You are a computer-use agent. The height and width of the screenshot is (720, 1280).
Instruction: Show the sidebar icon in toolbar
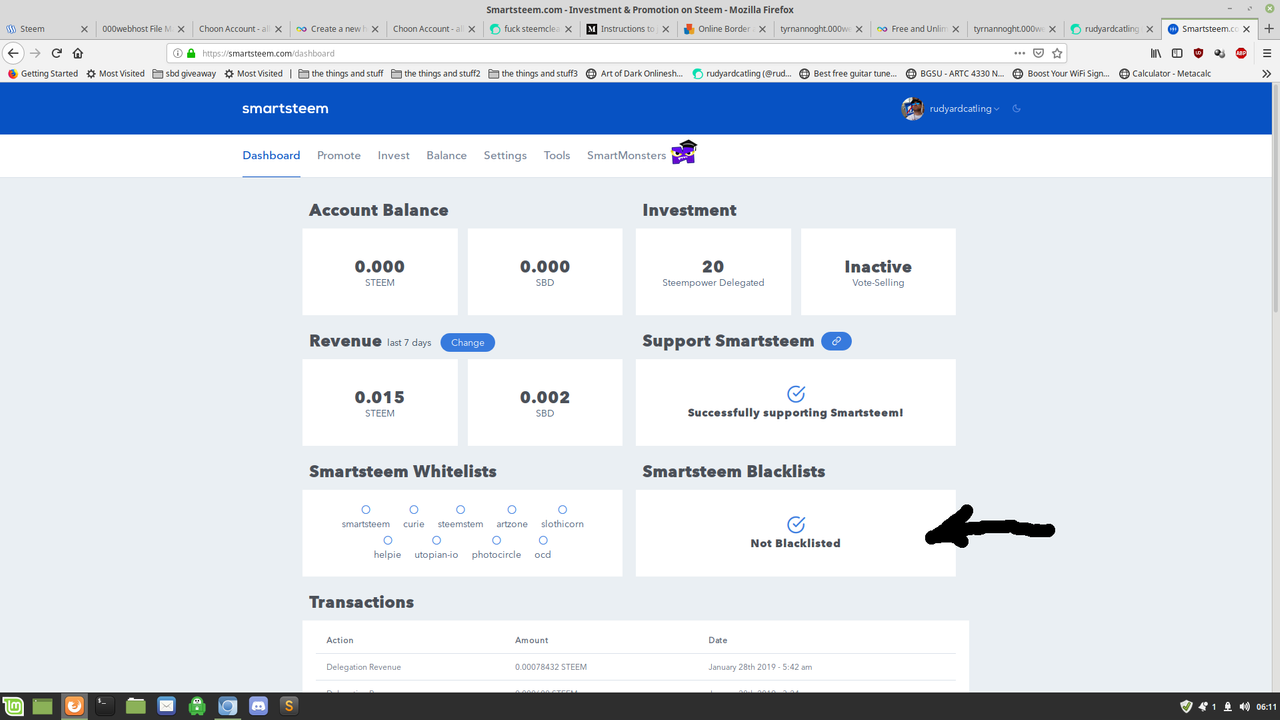[1177, 53]
